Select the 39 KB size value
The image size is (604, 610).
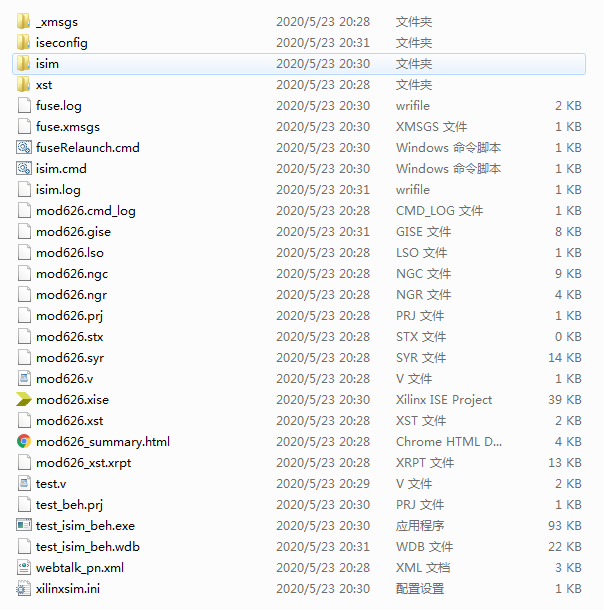click(x=565, y=400)
